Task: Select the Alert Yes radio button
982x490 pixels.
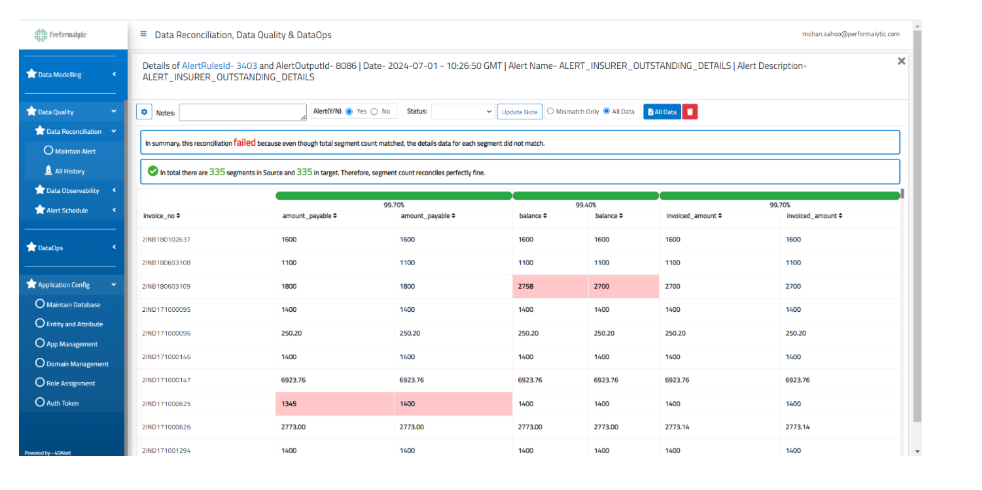Action: click(349, 111)
